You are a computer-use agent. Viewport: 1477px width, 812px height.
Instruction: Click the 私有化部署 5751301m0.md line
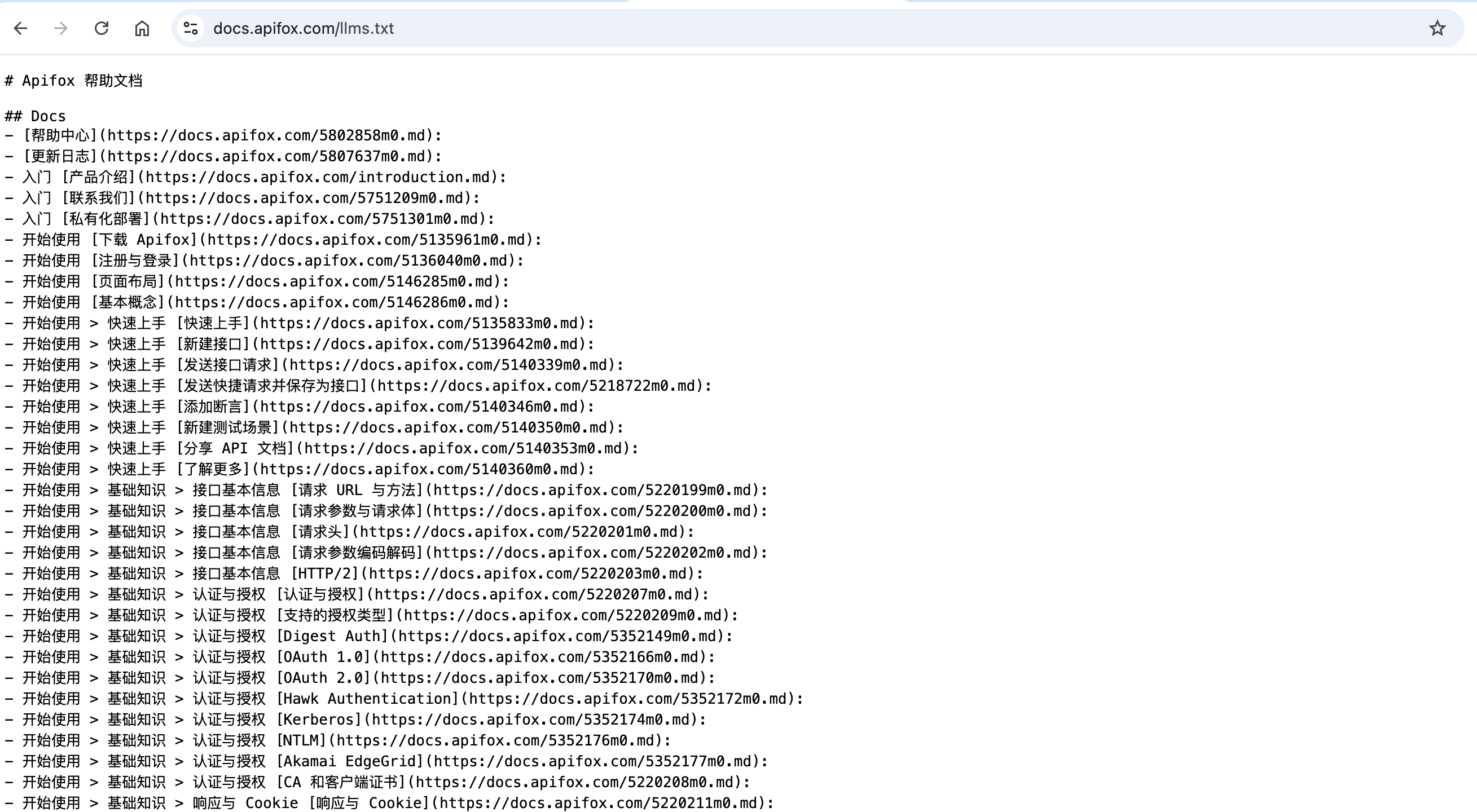tap(250, 219)
